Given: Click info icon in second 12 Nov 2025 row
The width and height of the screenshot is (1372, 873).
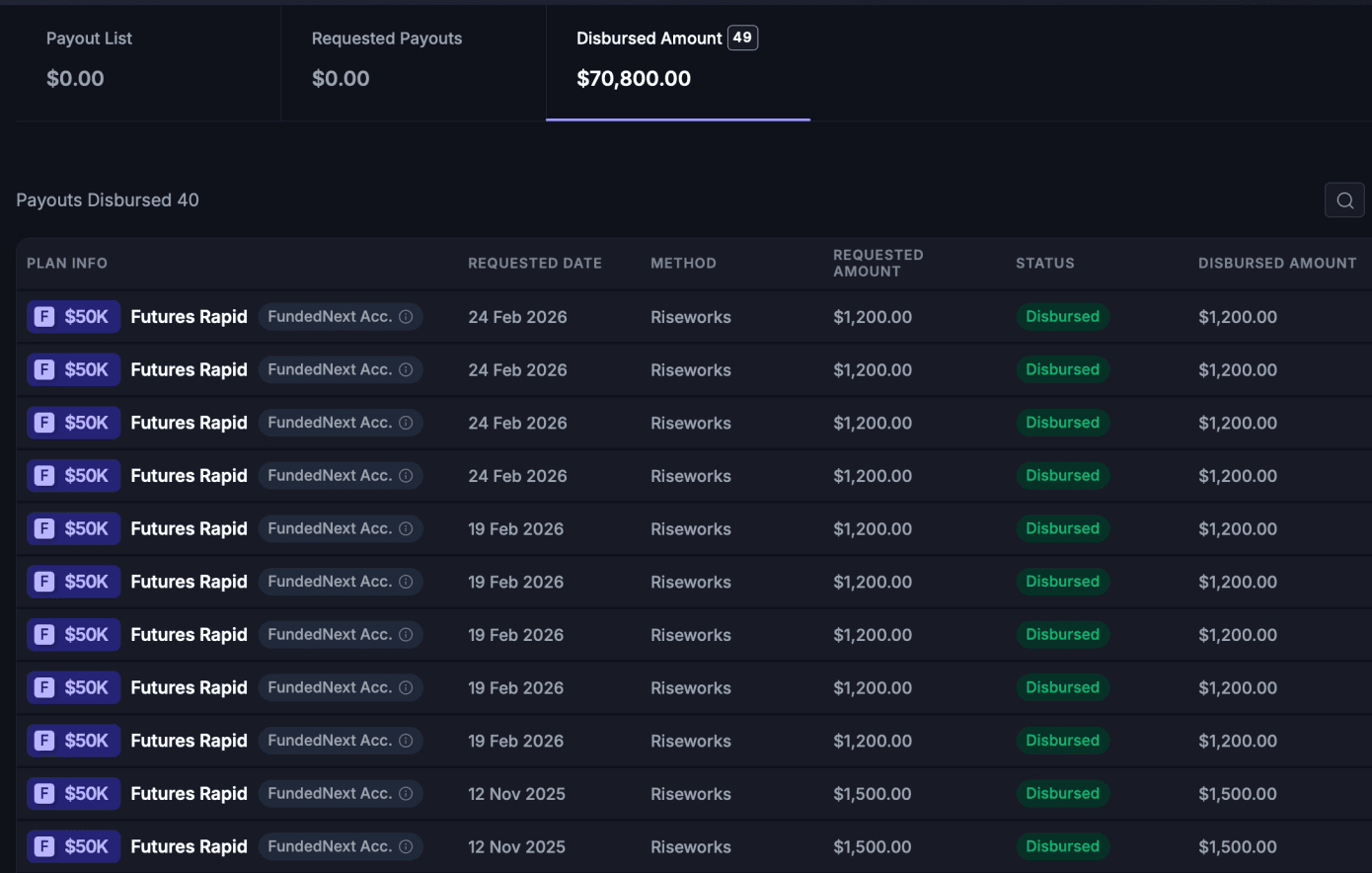Looking at the screenshot, I should tap(406, 846).
